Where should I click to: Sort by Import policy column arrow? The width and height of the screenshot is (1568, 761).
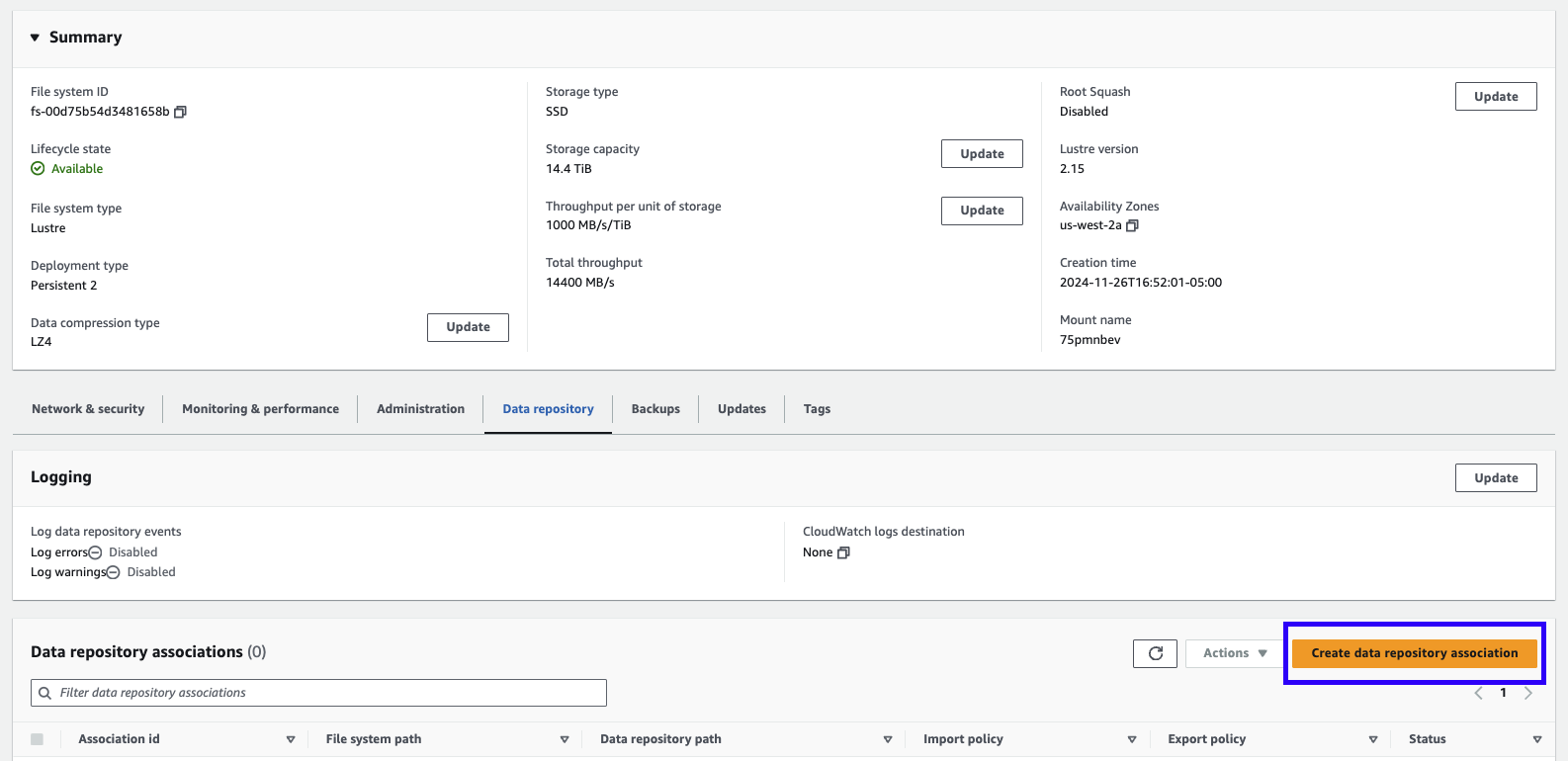(x=1132, y=739)
